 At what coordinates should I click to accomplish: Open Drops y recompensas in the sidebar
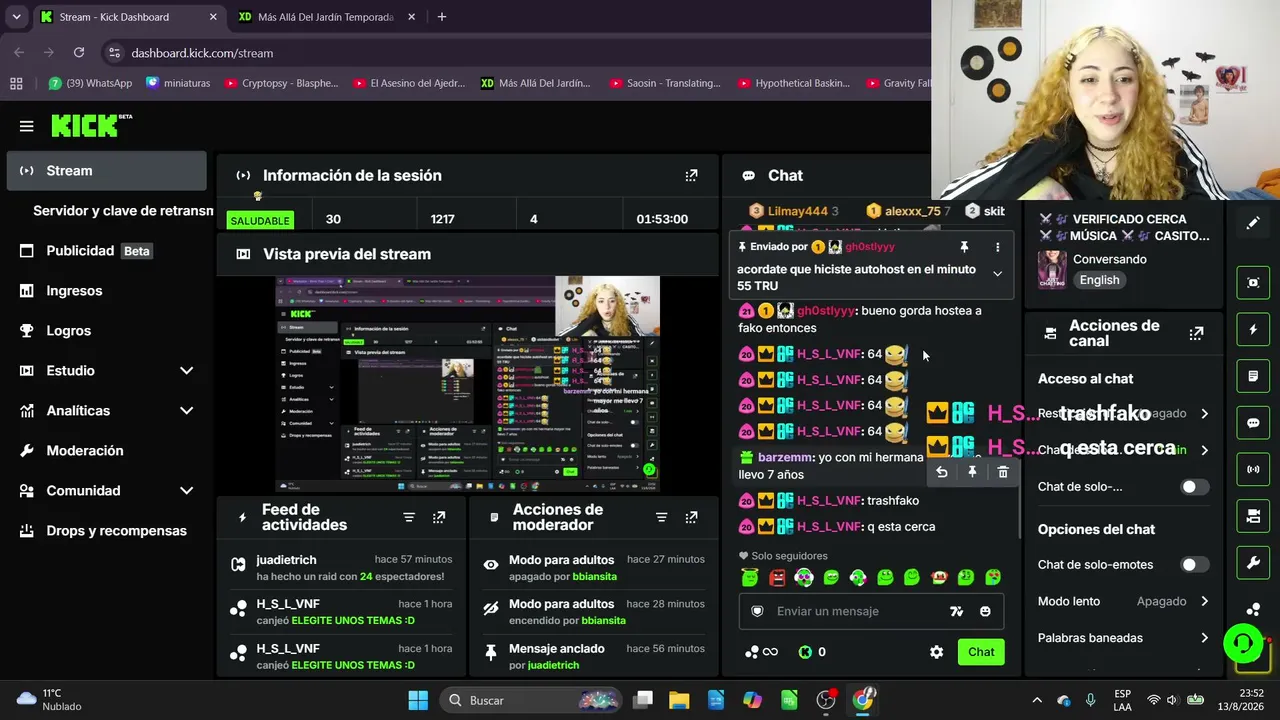[x=106, y=531]
